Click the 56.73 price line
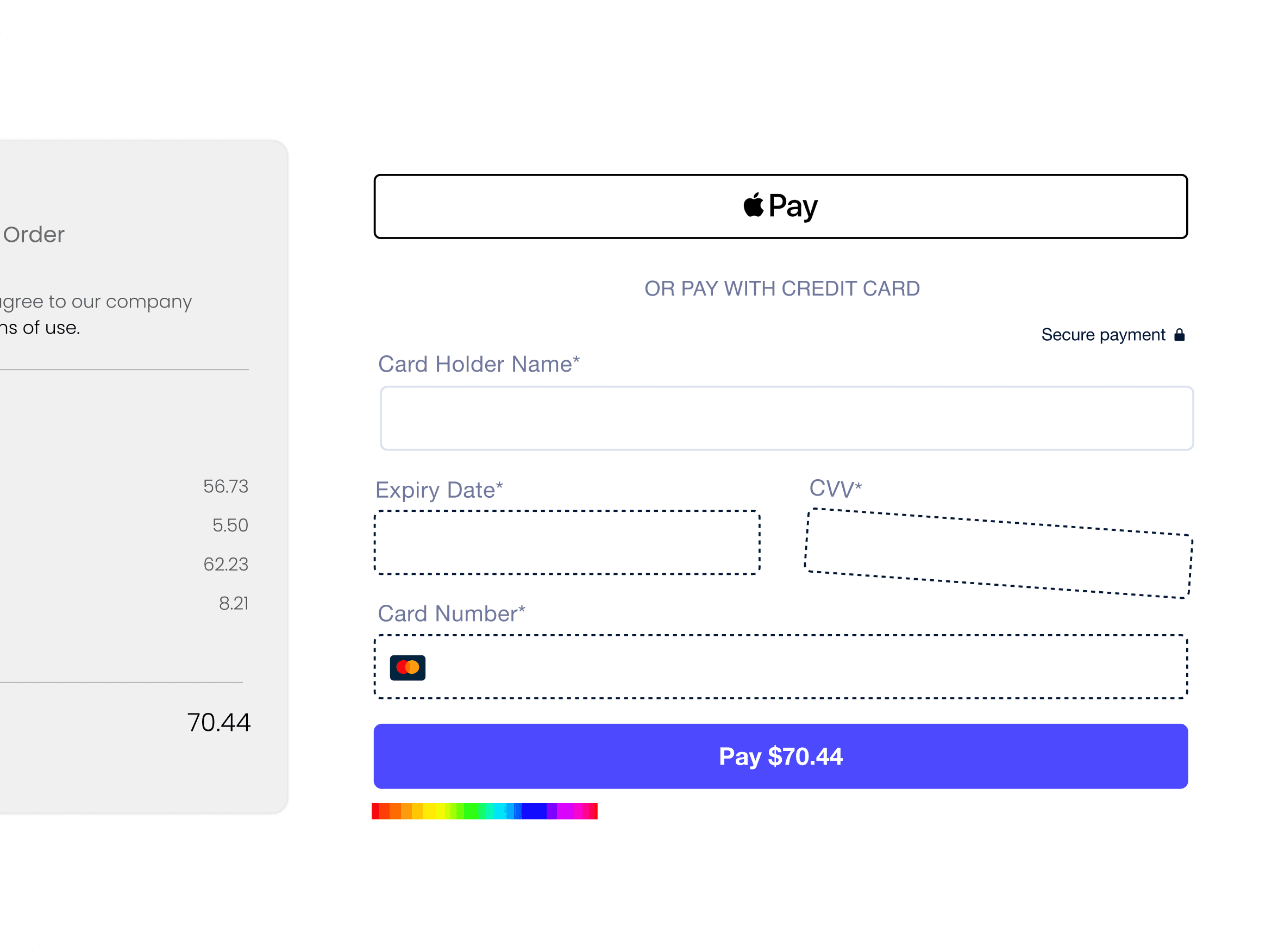Image resolution: width=1278 pixels, height=952 pixels. 225,486
